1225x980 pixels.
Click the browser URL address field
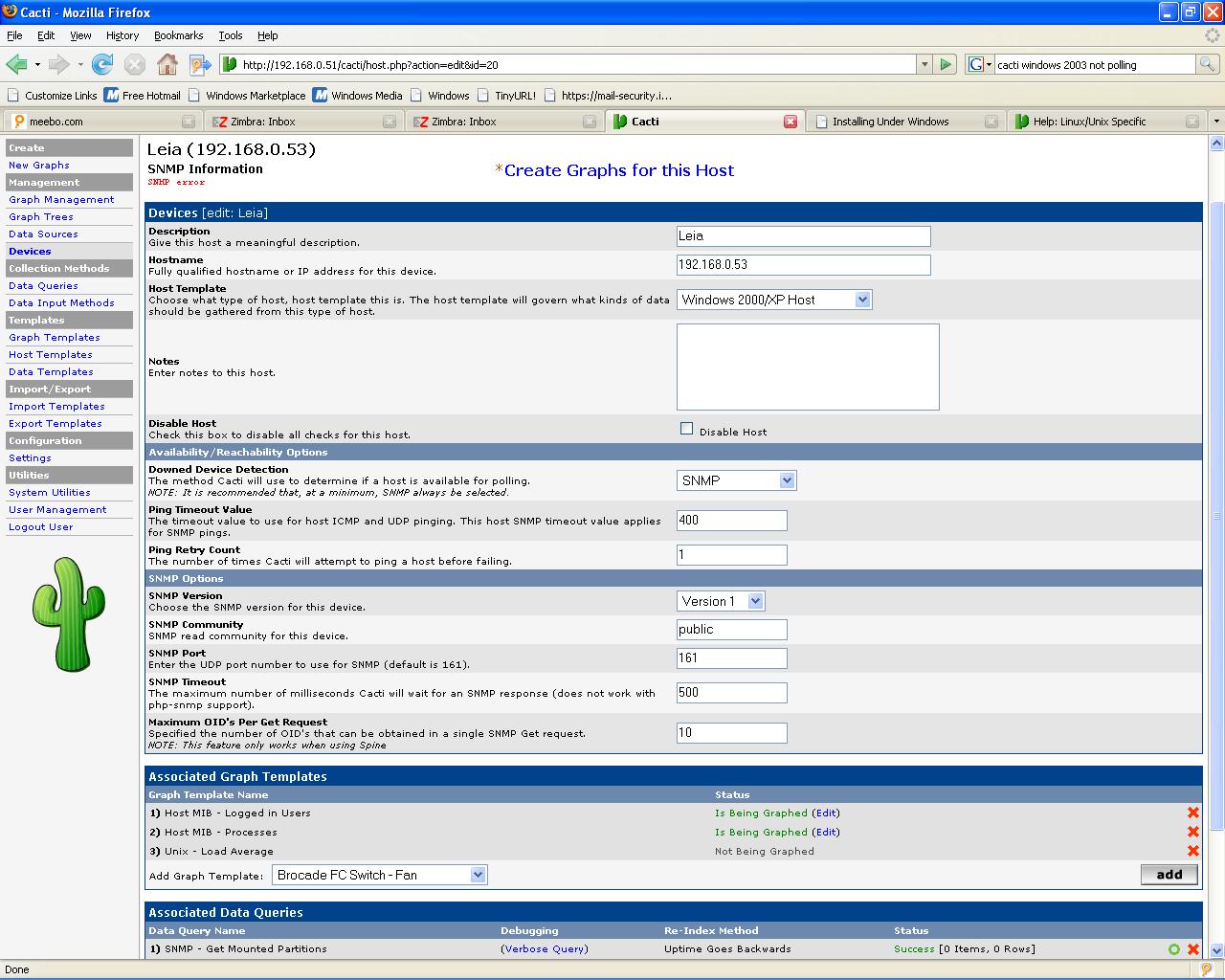[x=574, y=64]
